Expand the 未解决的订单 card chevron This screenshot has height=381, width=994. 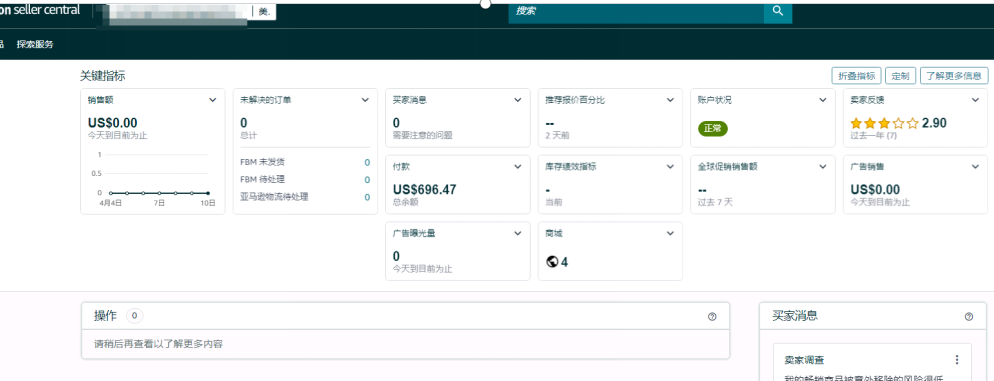[365, 100]
